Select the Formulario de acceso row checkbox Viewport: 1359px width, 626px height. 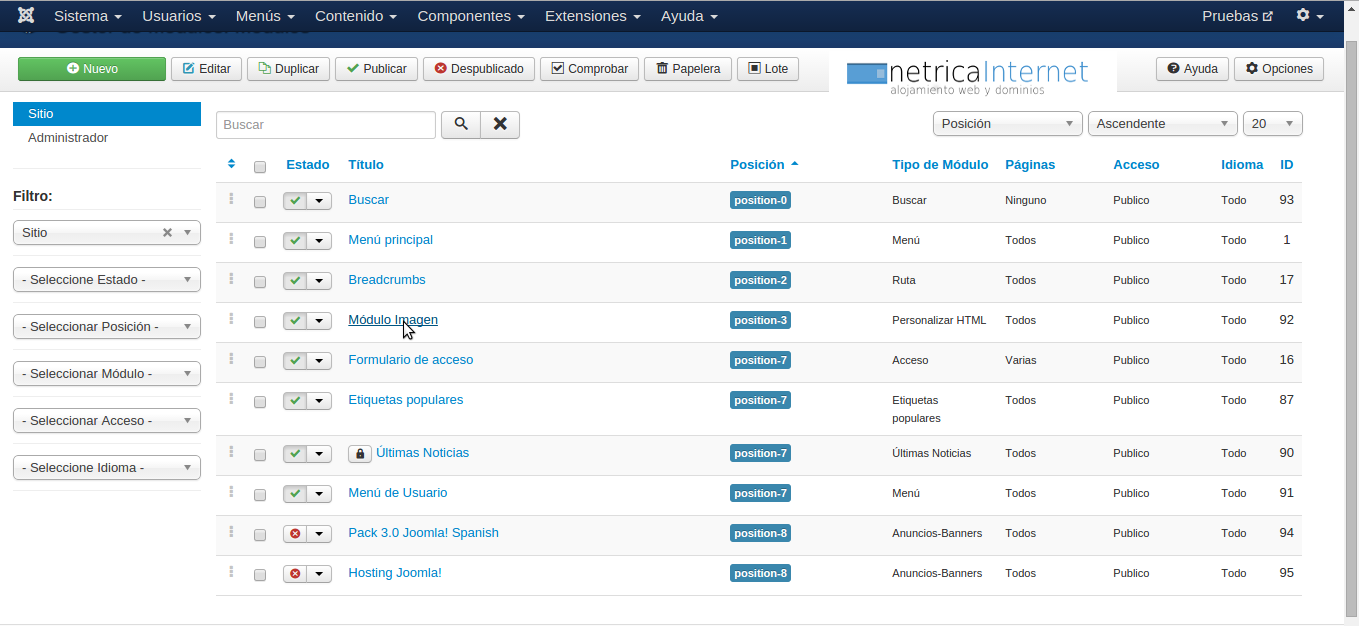point(260,362)
